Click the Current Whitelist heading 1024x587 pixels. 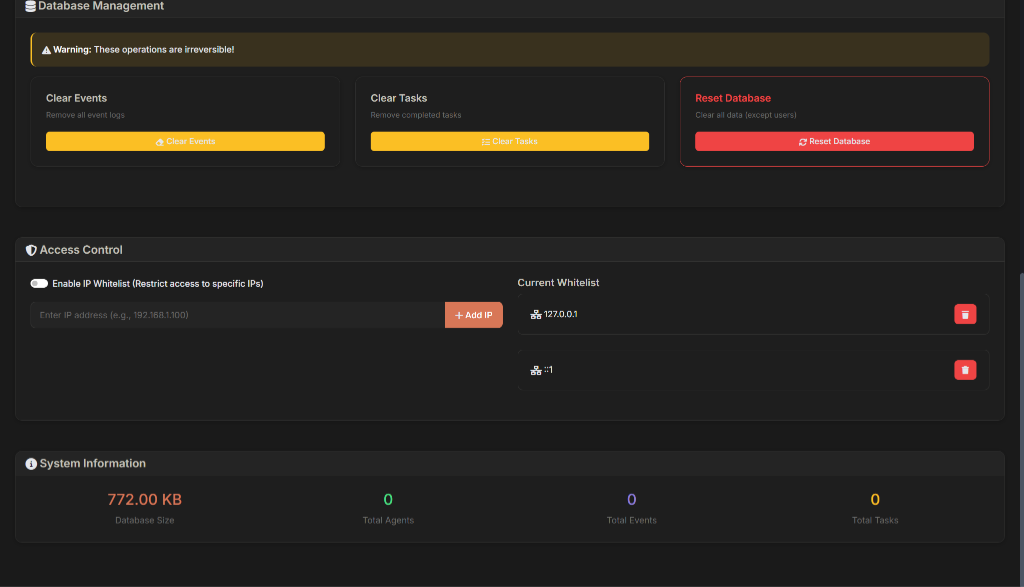558,283
